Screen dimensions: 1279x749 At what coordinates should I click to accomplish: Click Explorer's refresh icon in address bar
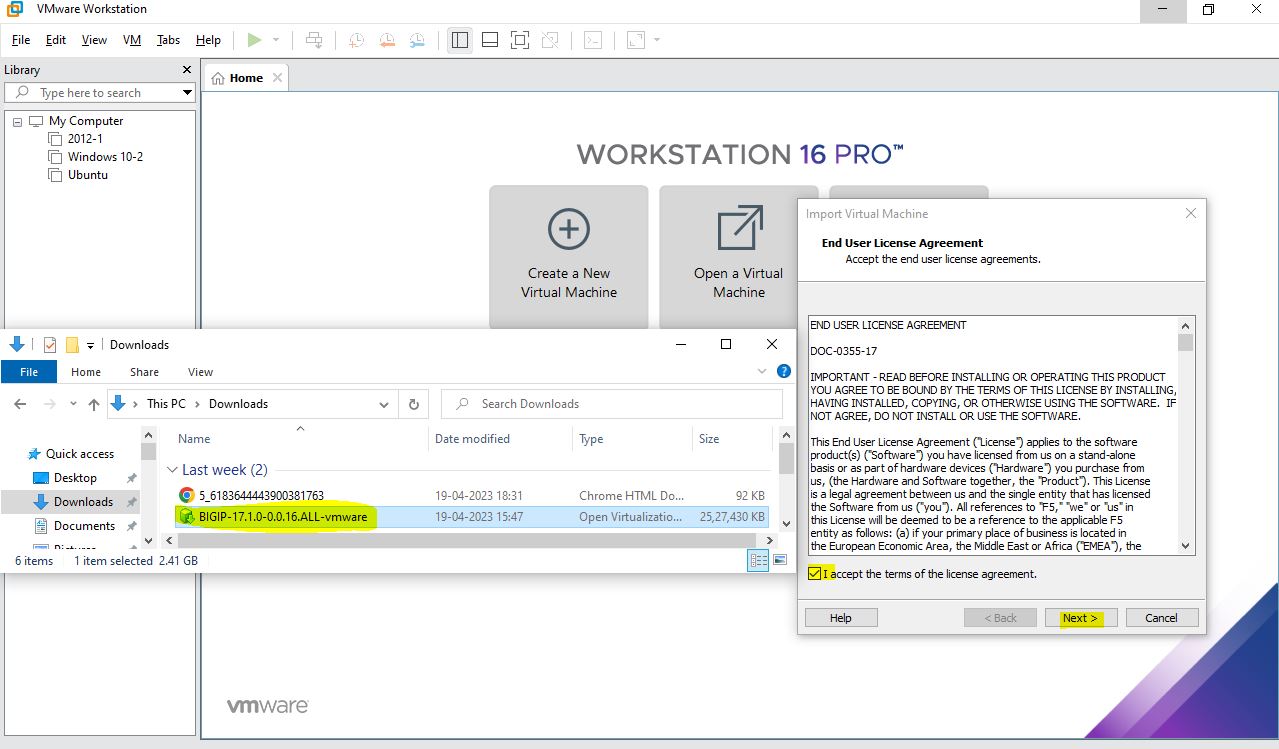tap(413, 404)
